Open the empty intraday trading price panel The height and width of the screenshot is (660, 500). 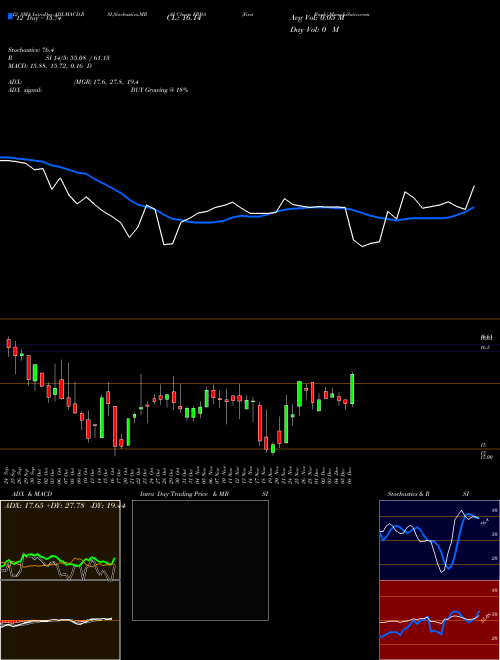click(200, 560)
